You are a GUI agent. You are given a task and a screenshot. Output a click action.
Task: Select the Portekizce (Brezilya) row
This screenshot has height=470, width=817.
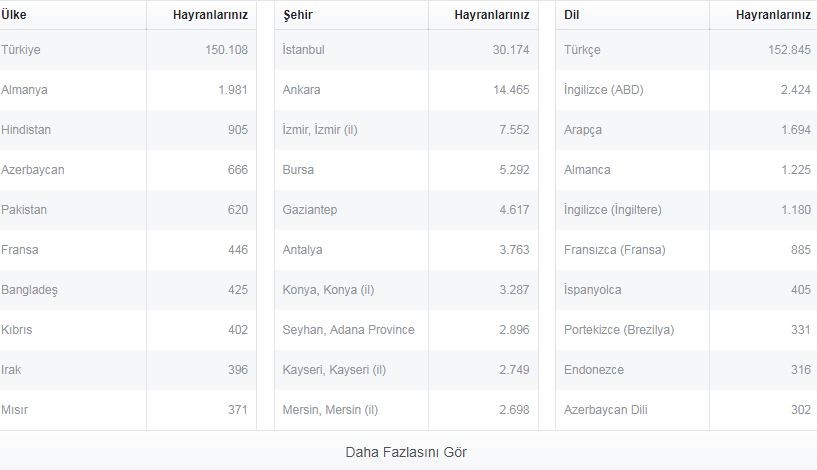pos(686,330)
